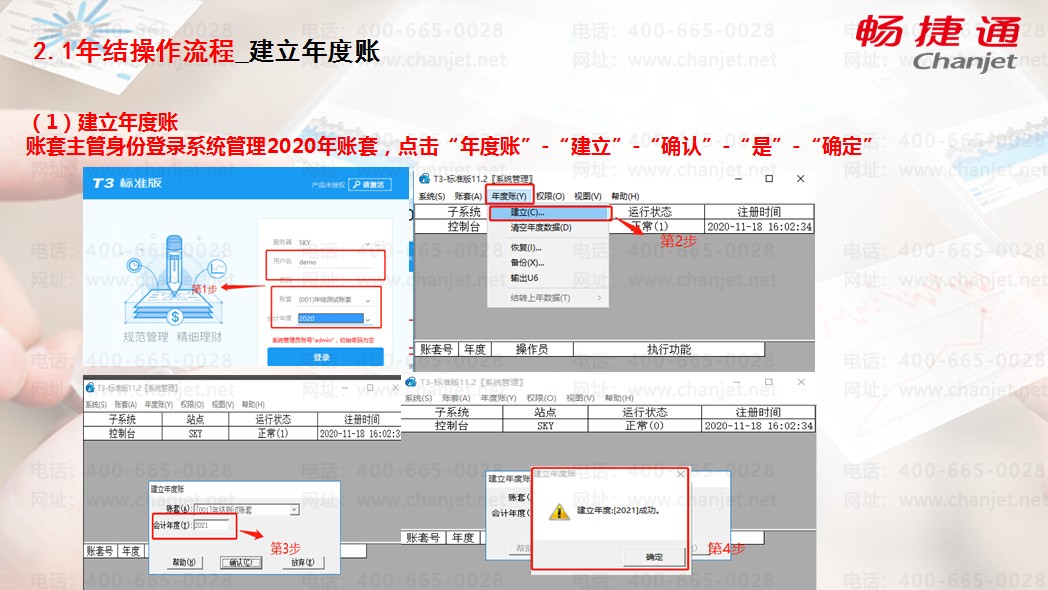
Task: Click the 账套号 column header in the top-right window
Action: point(436,349)
